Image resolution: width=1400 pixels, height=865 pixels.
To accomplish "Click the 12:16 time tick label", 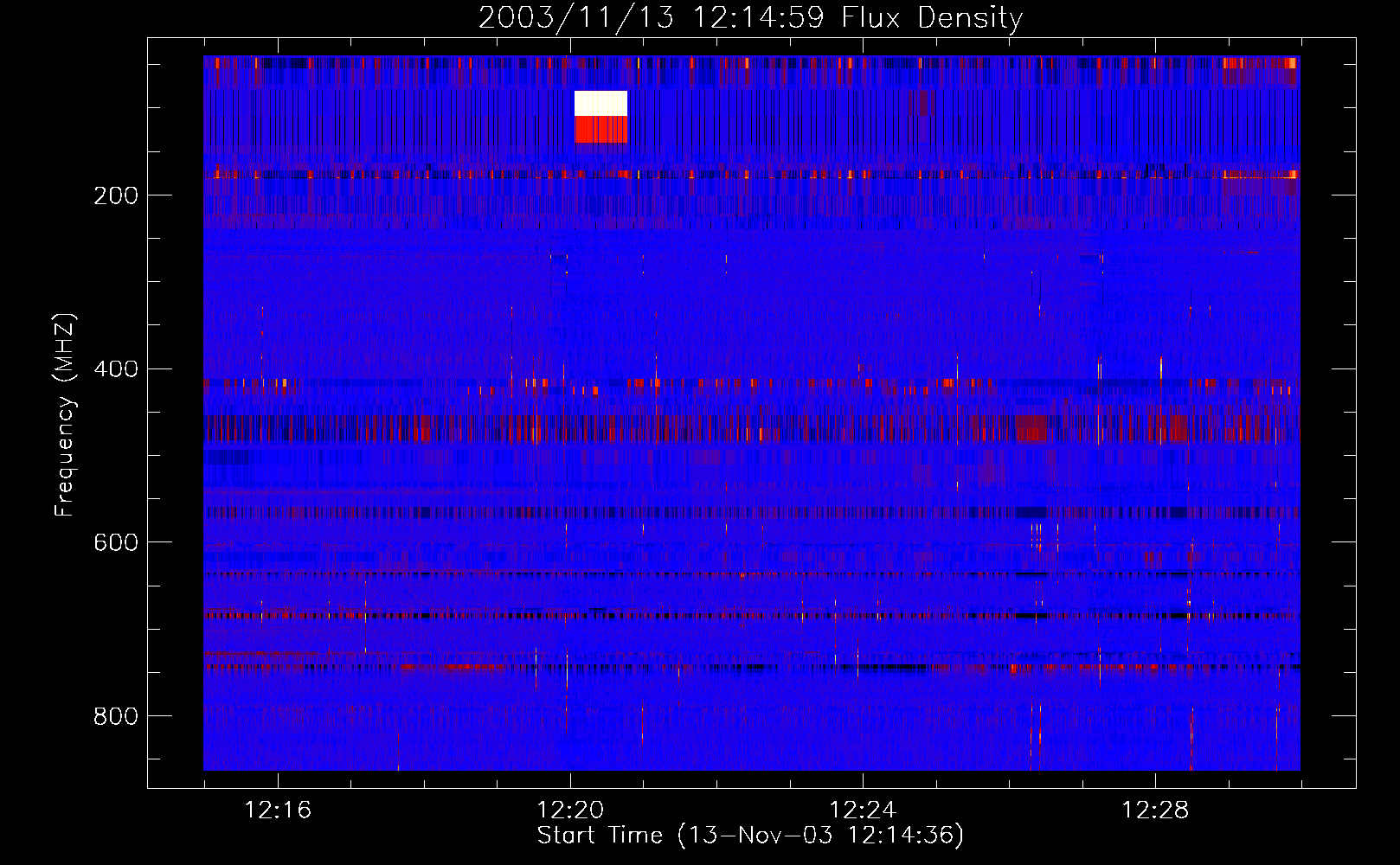I will pyautogui.click(x=278, y=811).
